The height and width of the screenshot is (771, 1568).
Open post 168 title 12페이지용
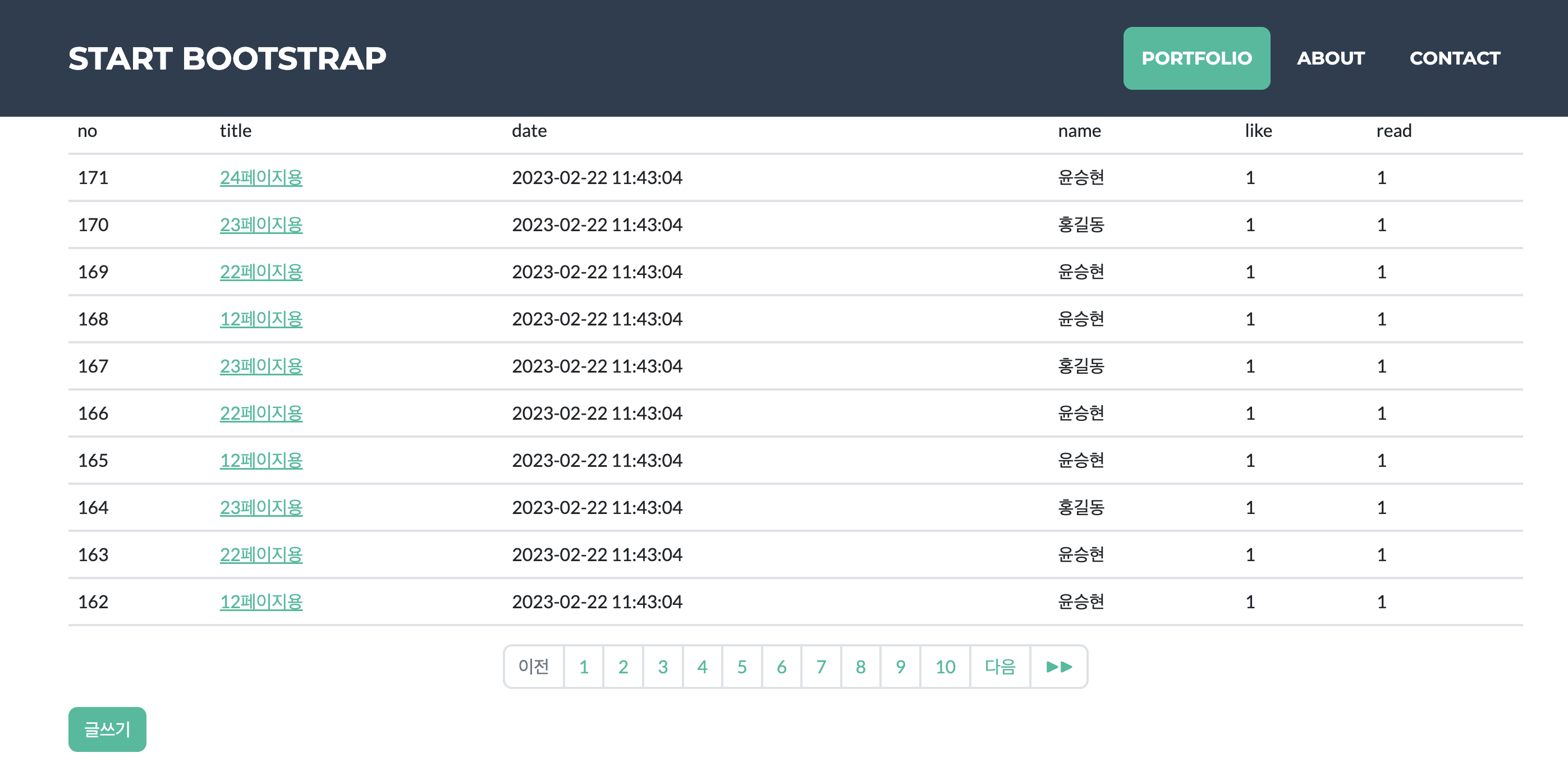pos(261,319)
